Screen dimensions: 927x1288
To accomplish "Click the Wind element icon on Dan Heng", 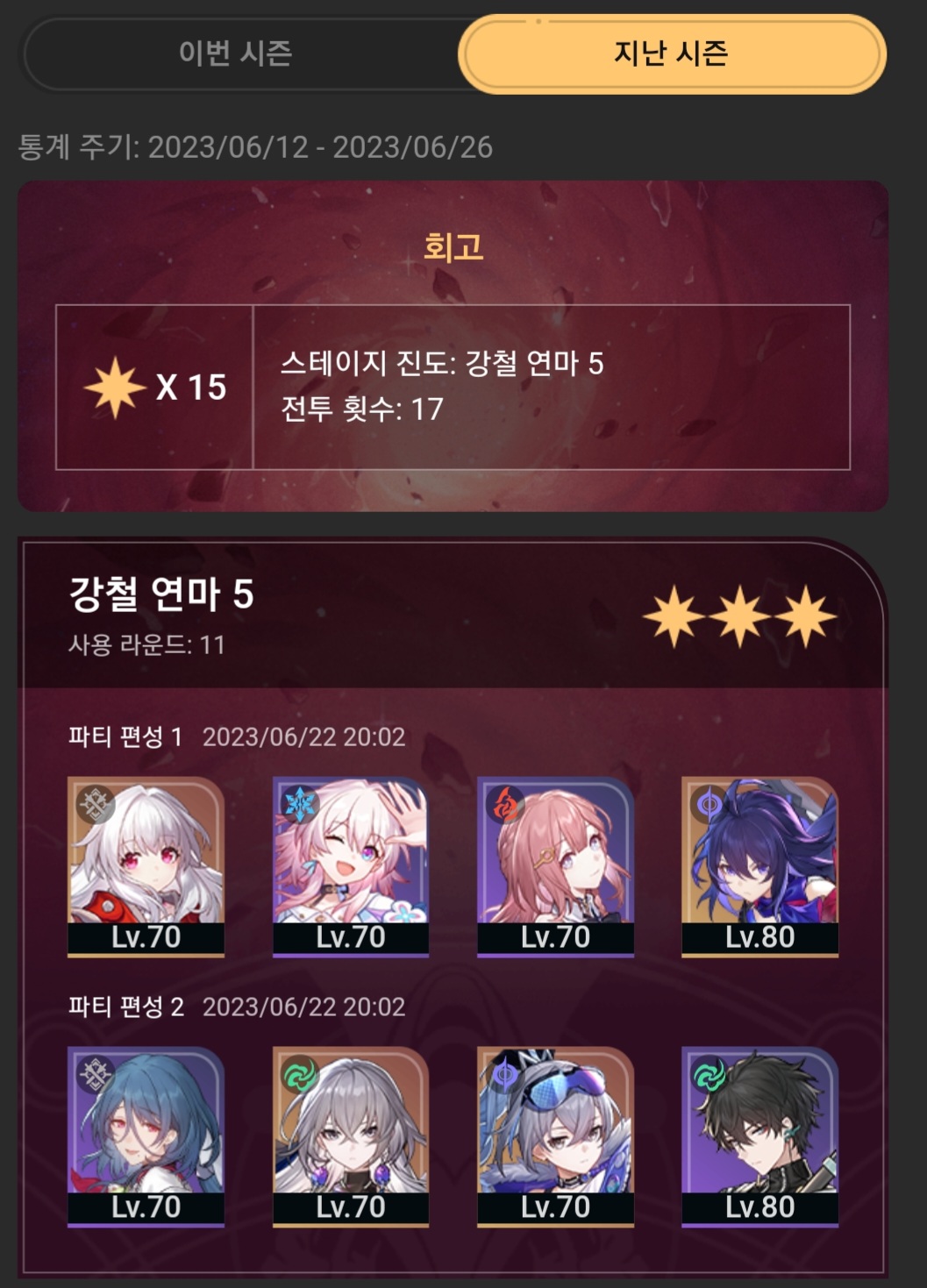I will [x=709, y=1074].
